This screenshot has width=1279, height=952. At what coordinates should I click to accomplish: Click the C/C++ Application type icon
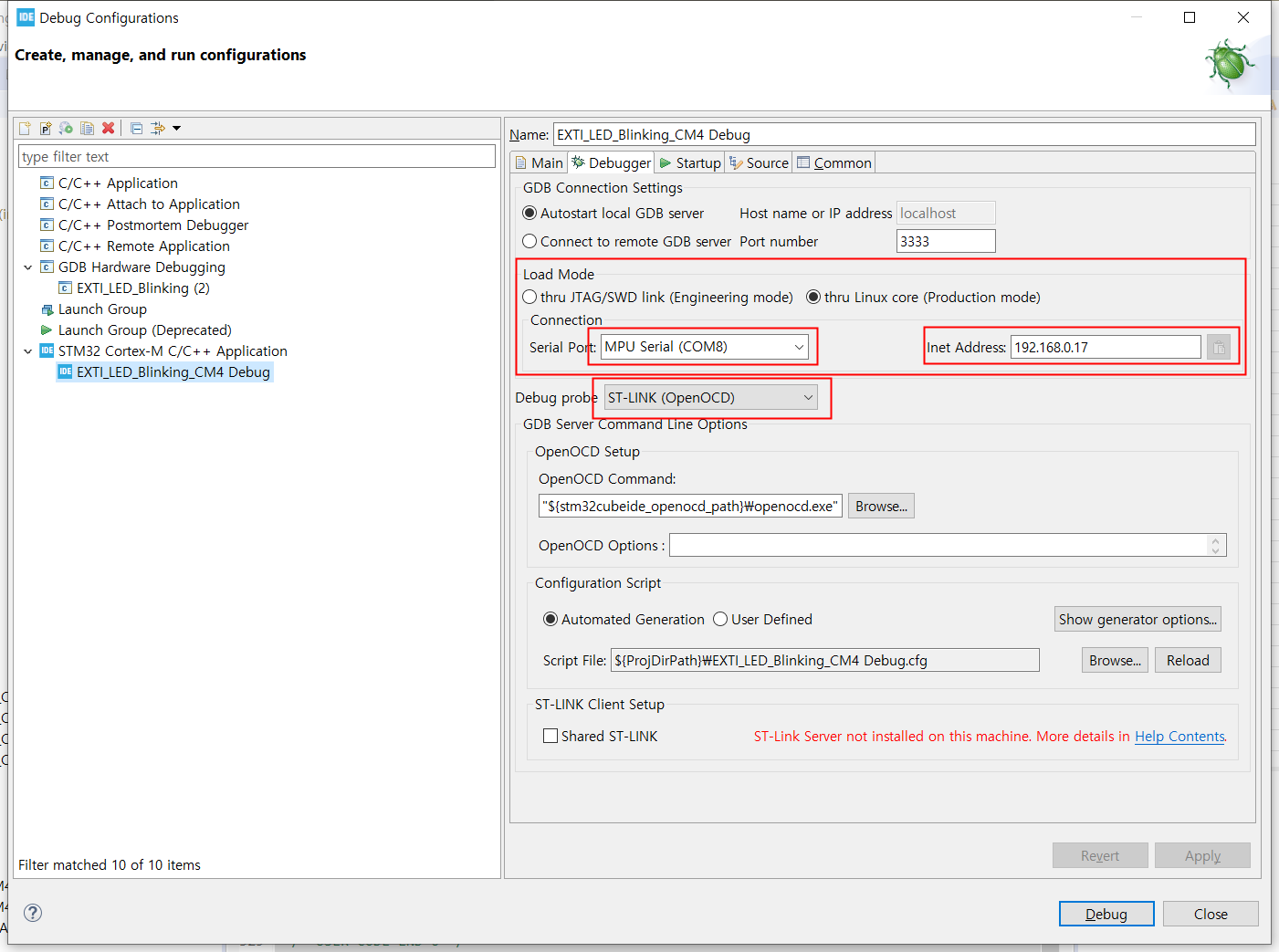47,183
